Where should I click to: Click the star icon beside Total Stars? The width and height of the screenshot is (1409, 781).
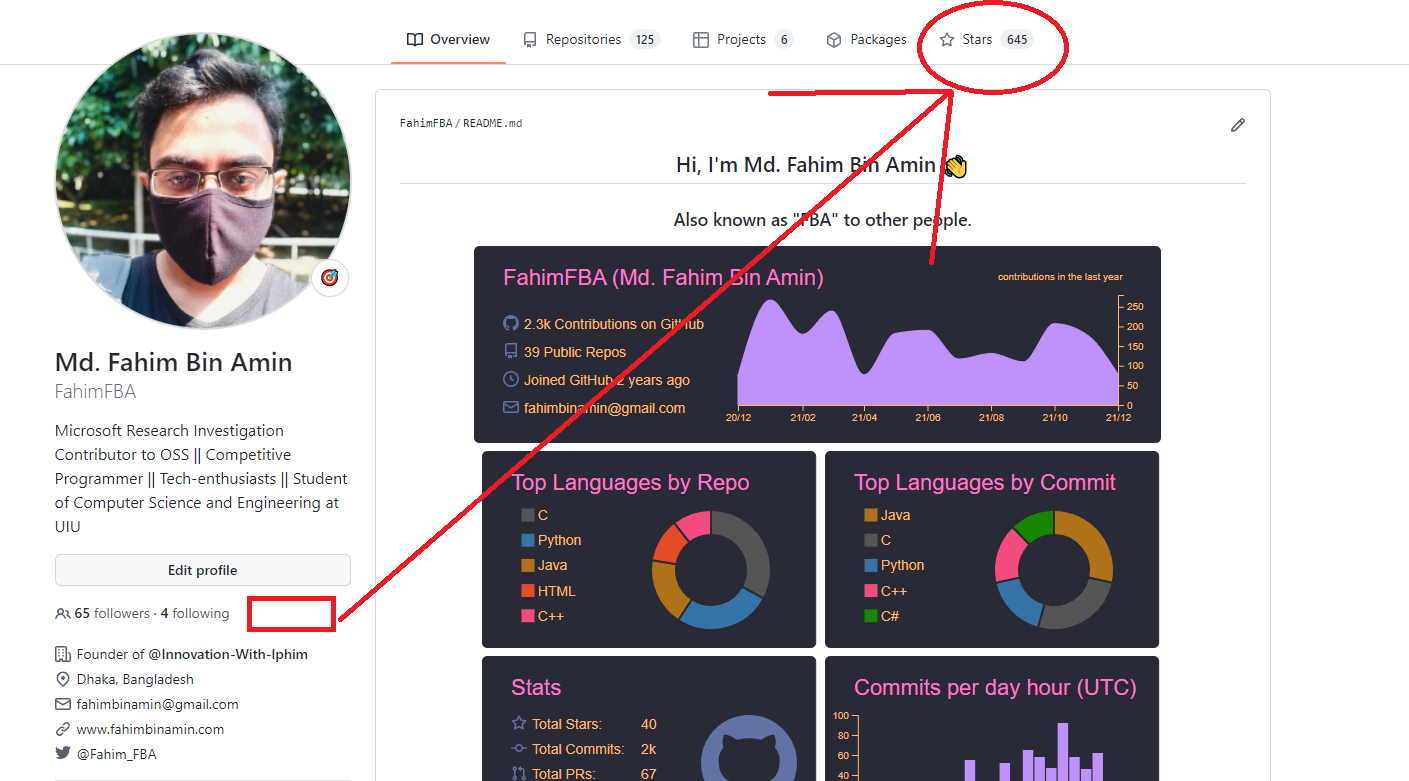519,723
